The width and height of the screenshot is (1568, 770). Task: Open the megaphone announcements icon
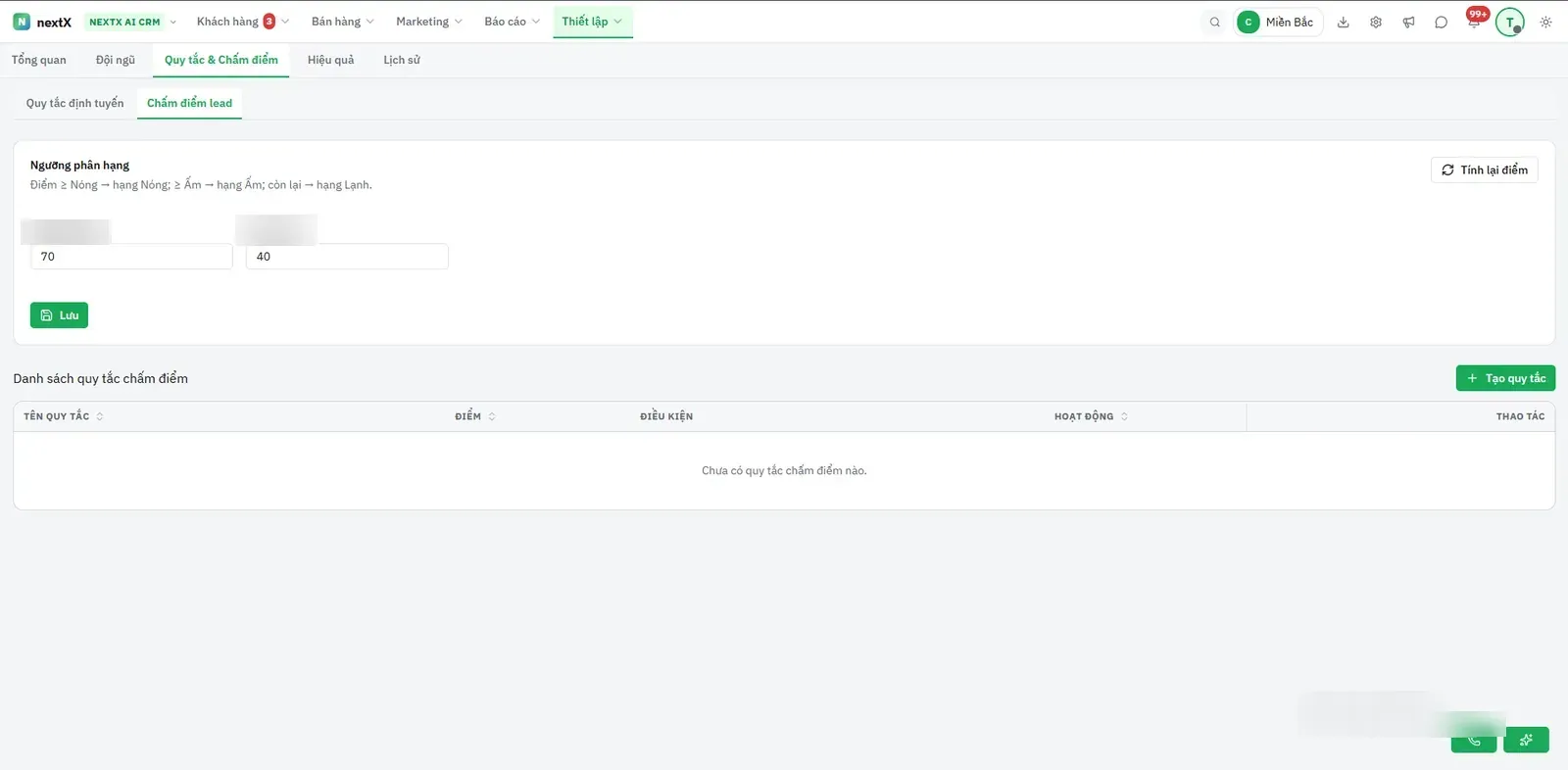(x=1408, y=22)
